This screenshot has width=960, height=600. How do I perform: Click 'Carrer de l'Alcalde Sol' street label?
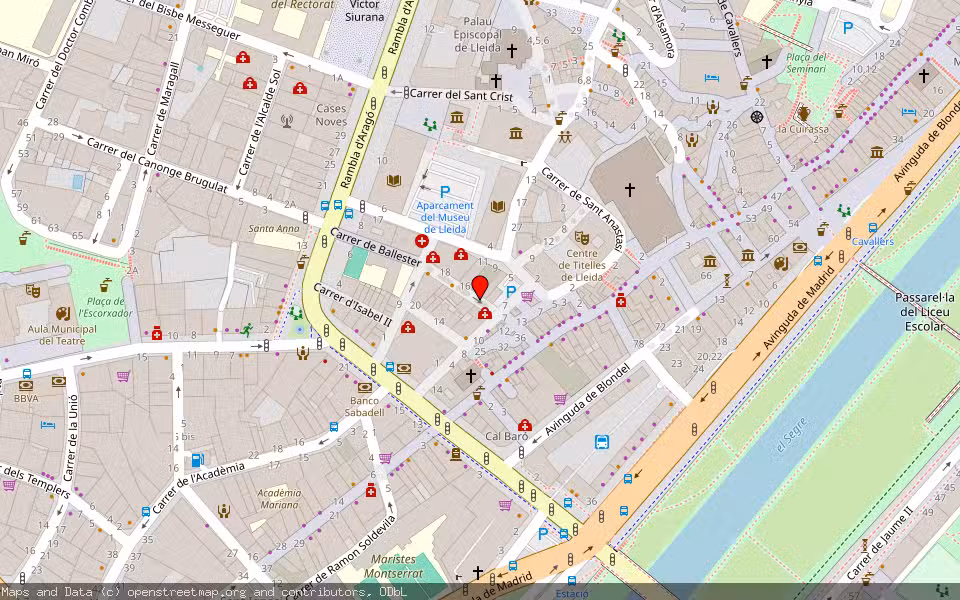259,122
